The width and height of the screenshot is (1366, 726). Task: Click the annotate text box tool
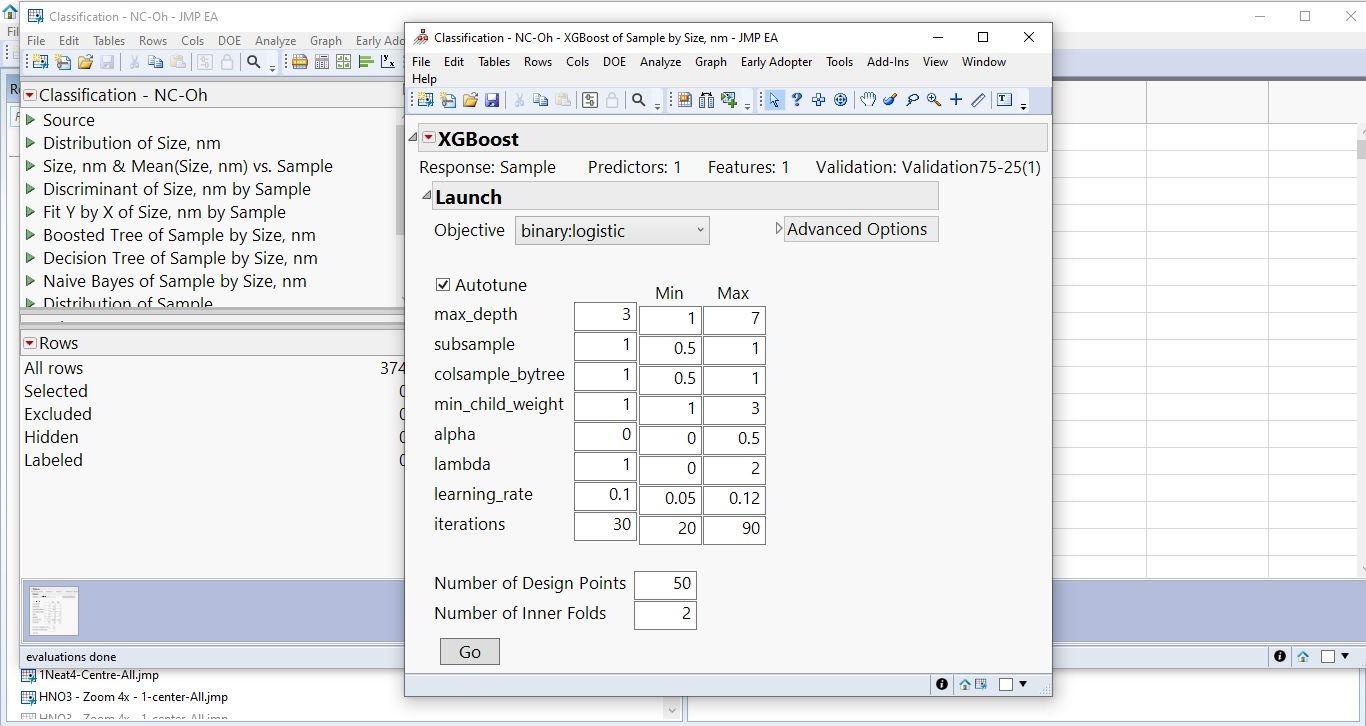click(x=1004, y=99)
